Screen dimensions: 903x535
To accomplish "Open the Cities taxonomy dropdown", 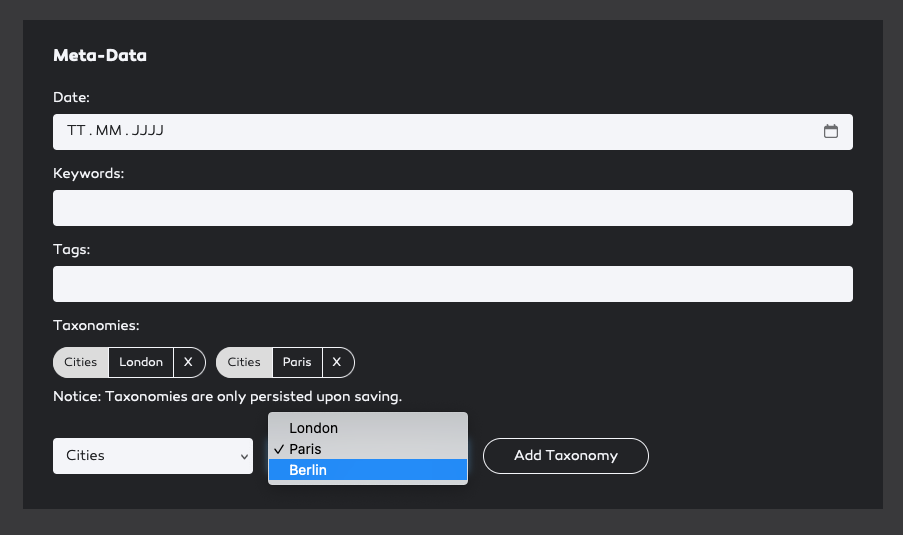I will pyautogui.click(x=153, y=456).
